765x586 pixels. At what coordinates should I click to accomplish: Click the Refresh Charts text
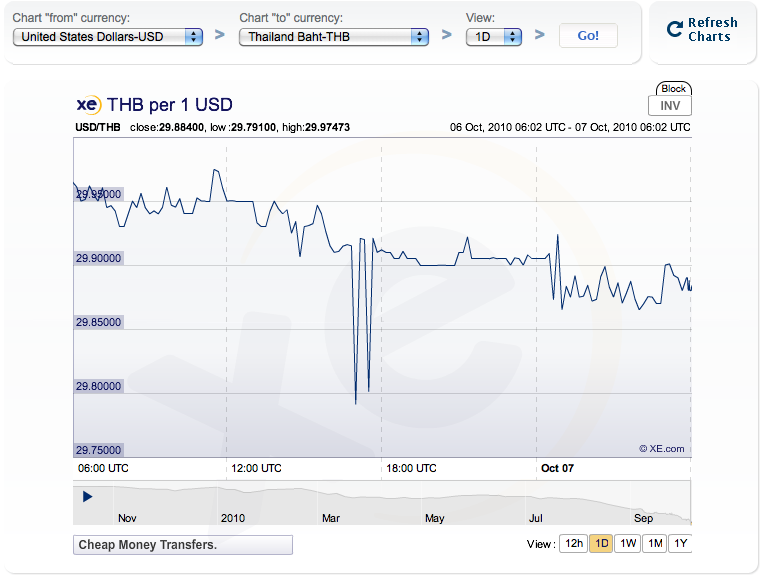712,30
